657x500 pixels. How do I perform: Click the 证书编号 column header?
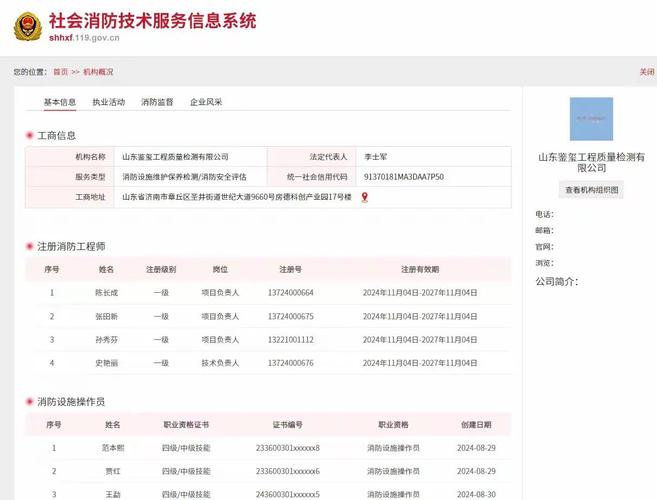[x=288, y=425]
